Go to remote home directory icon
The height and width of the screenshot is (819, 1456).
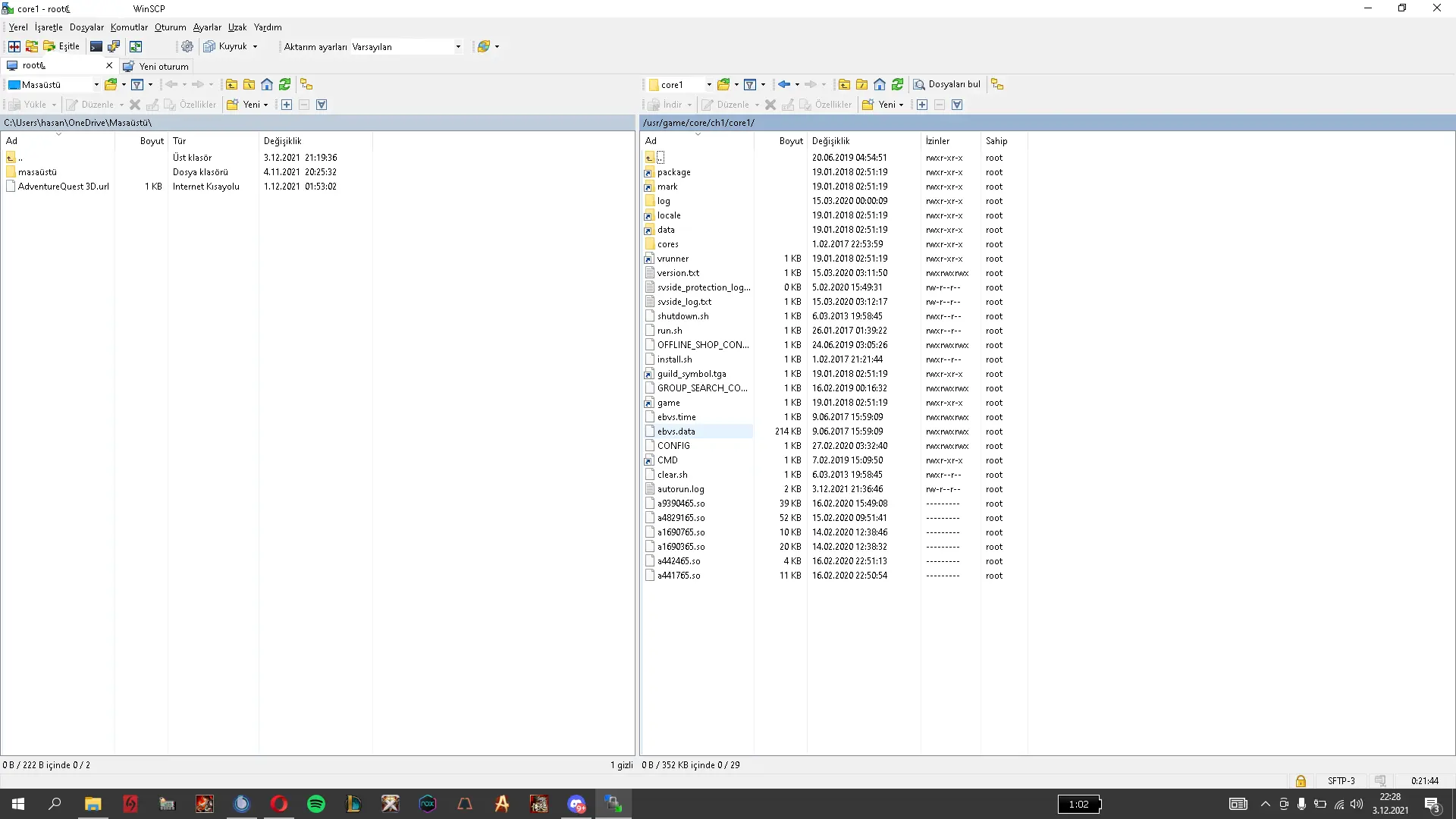point(880,84)
